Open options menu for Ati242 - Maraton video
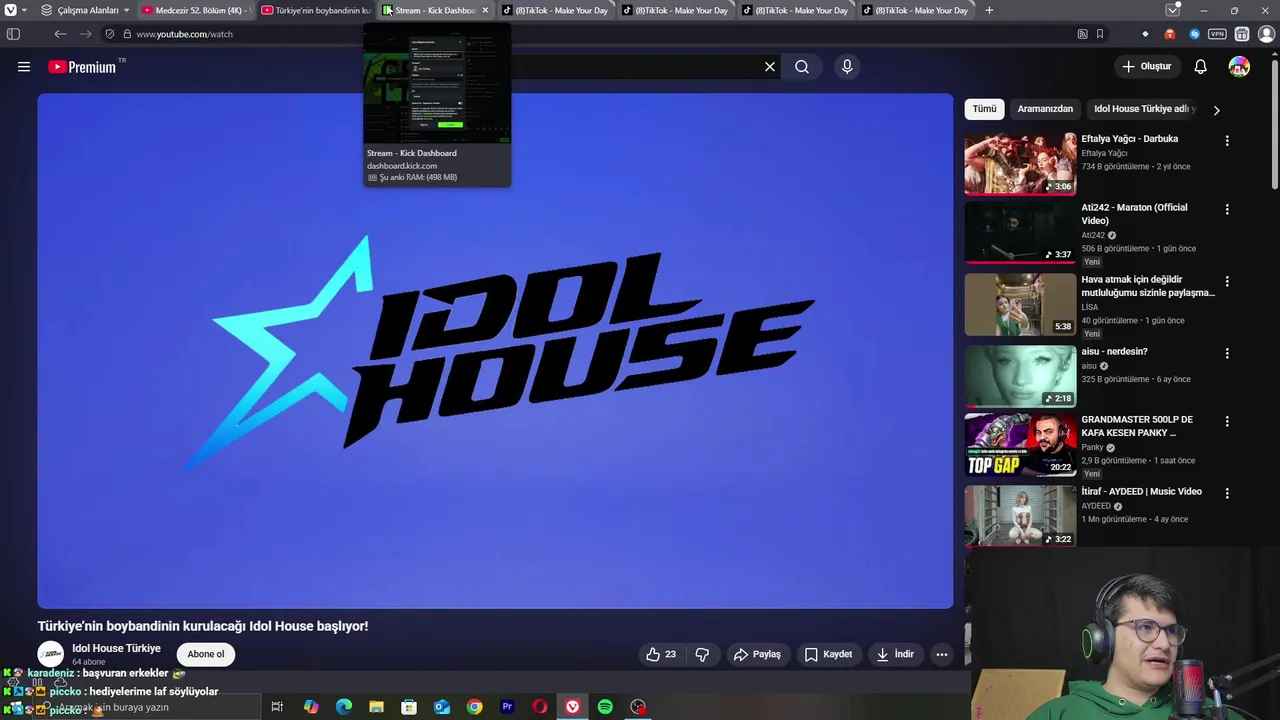The image size is (1280, 720). tap(1227, 210)
